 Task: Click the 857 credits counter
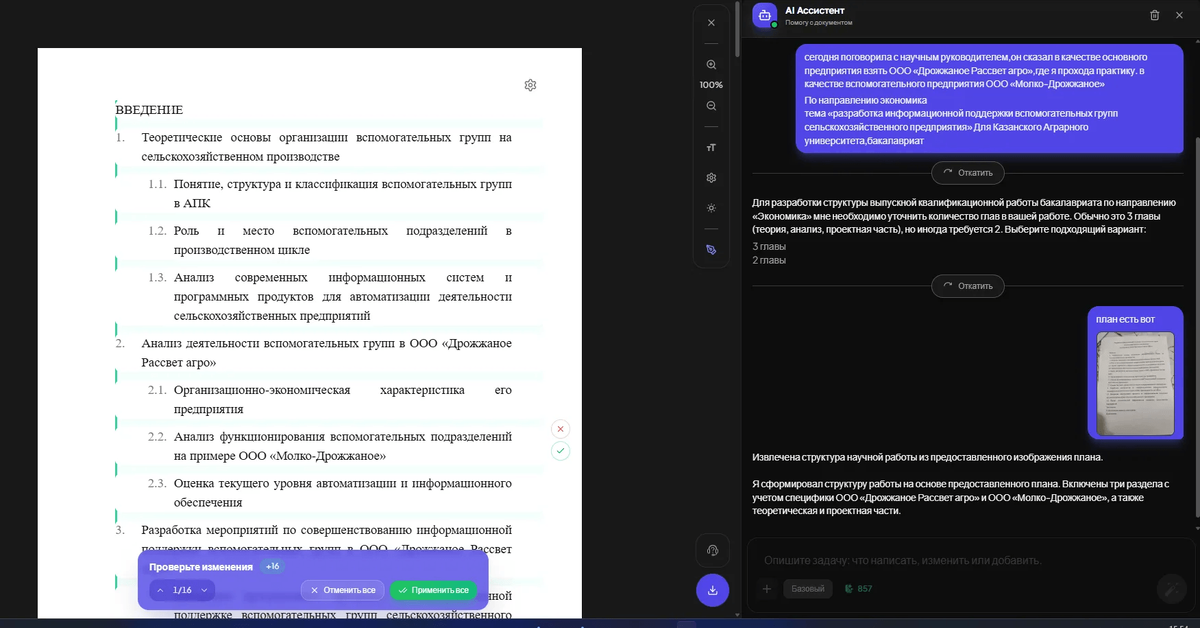point(858,589)
